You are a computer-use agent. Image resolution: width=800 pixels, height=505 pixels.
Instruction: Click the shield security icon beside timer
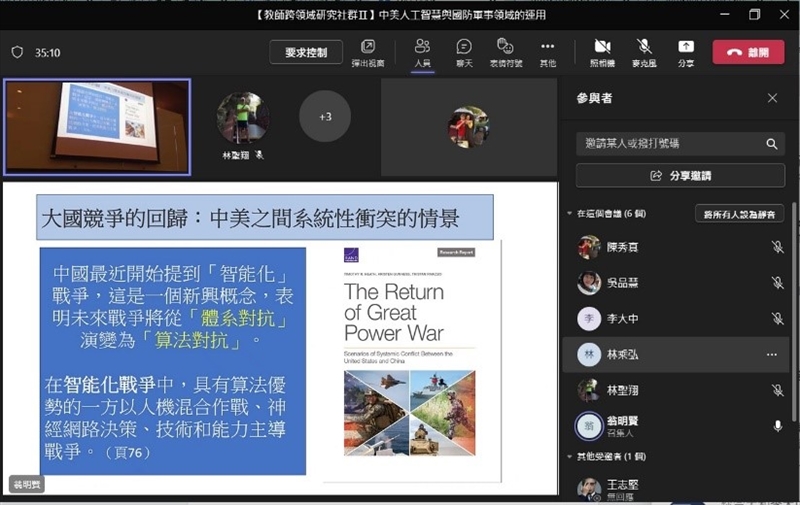click(17, 52)
